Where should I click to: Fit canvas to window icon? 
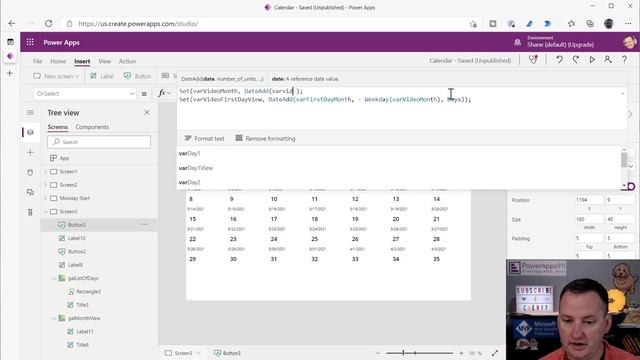pos(495,353)
